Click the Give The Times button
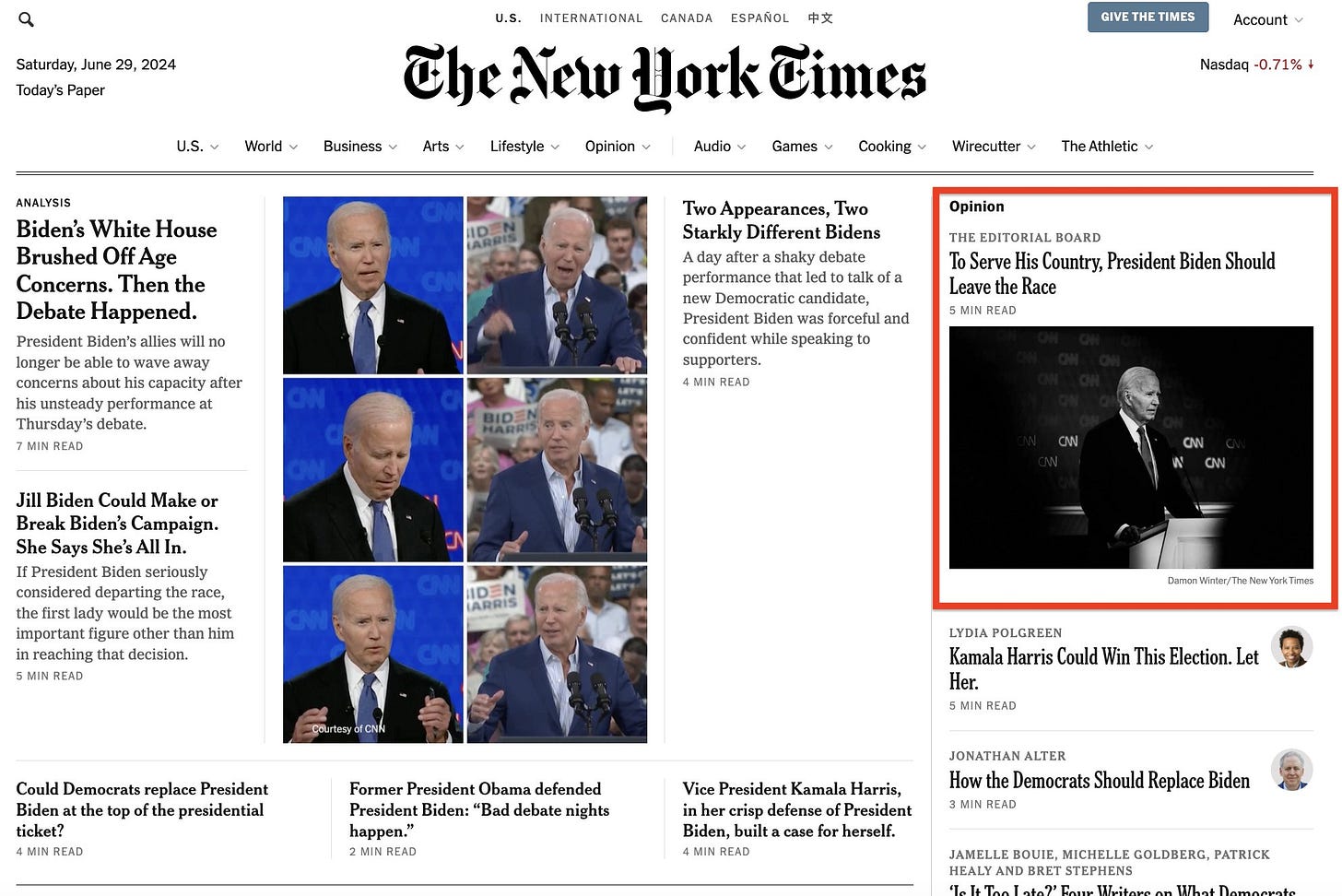Image resolution: width=1342 pixels, height=896 pixels. coord(1148,18)
